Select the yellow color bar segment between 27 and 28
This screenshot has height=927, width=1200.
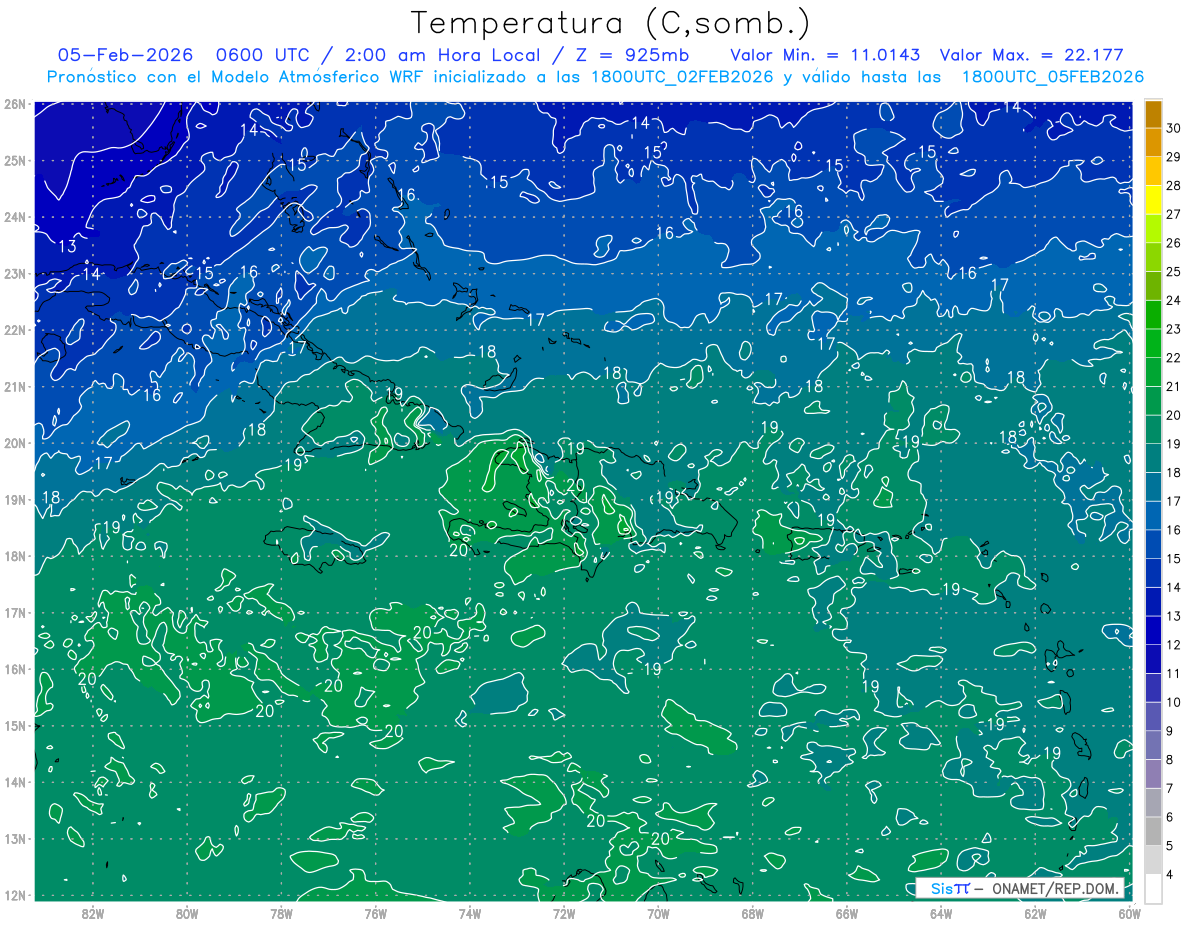[1154, 200]
